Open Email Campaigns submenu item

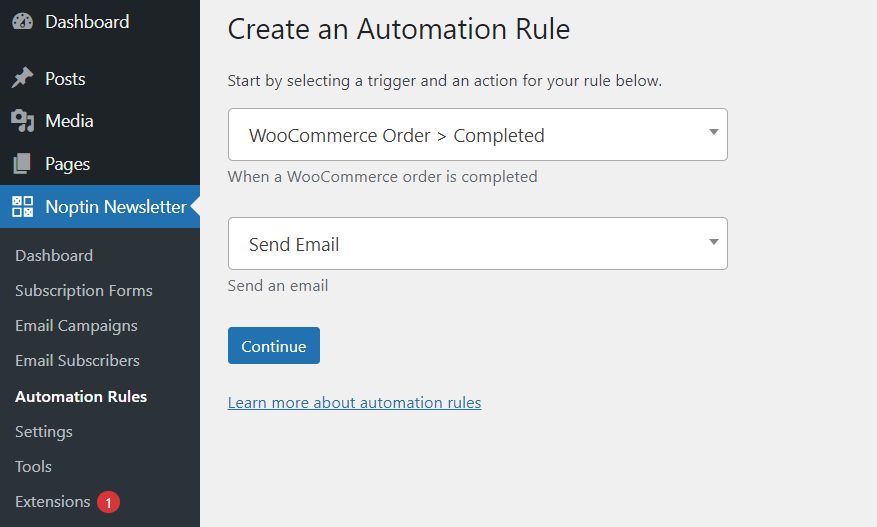pyautogui.click(x=76, y=326)
